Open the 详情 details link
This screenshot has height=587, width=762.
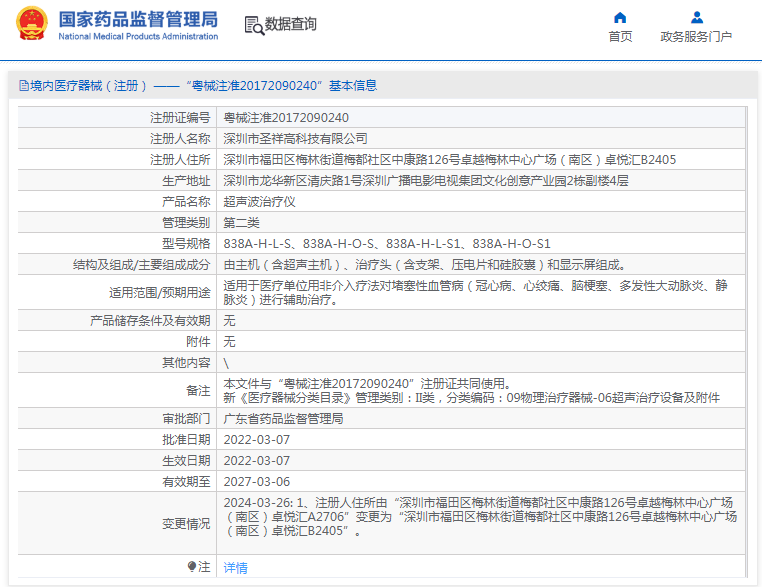[235, 568]
